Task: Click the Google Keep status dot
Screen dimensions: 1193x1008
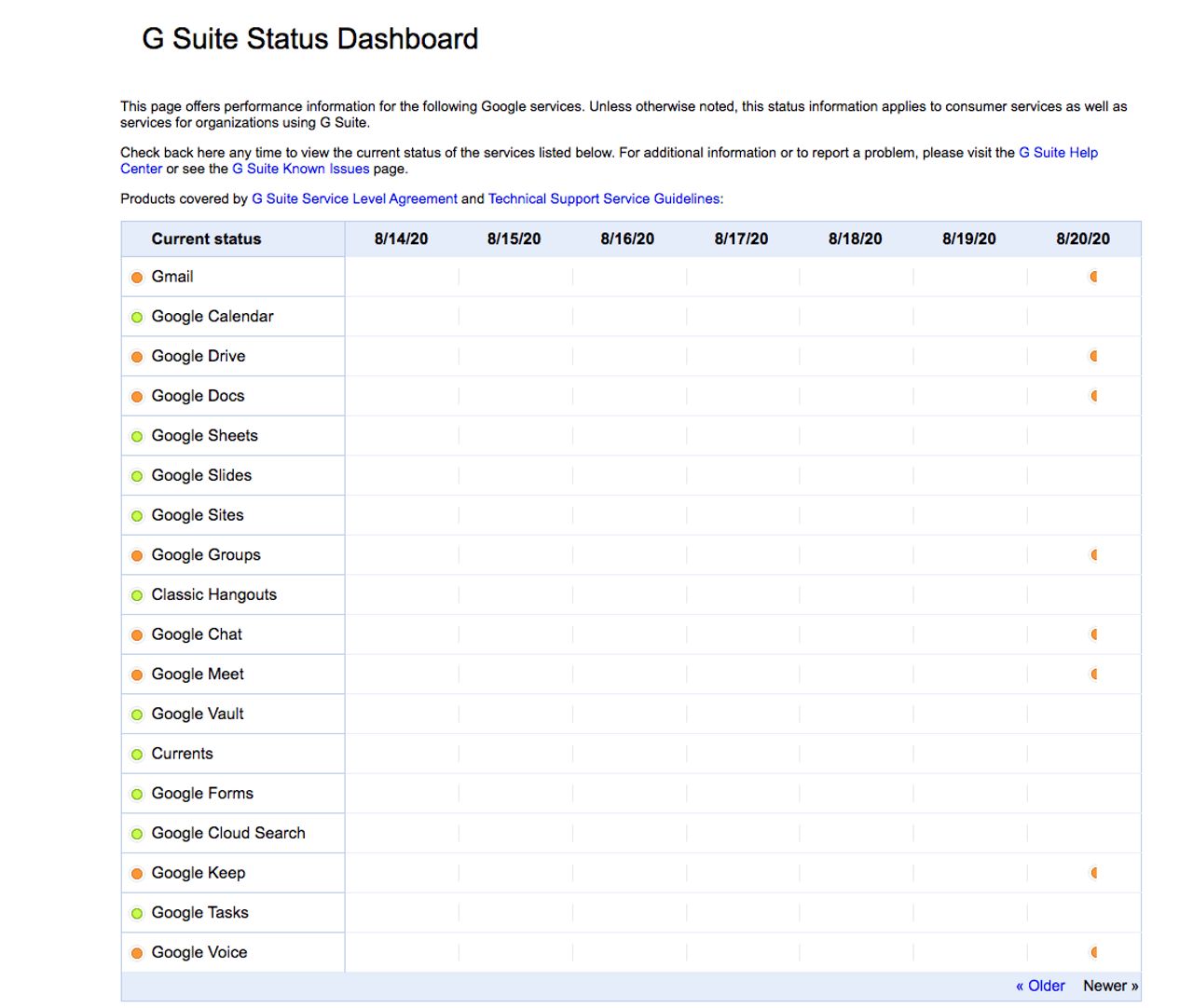Action: pos(136,873)
